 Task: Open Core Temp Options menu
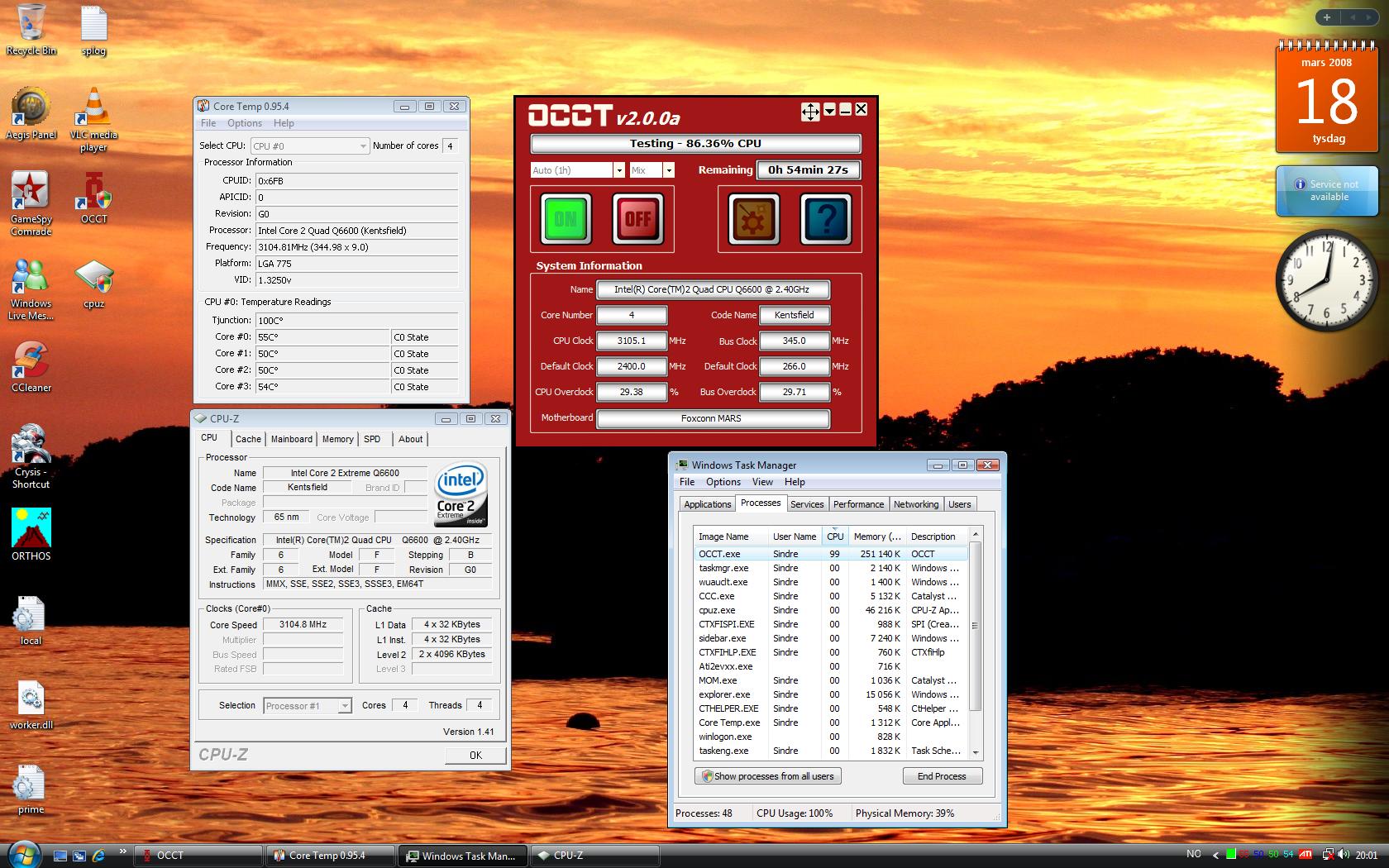pyautogui.click(x=245, y=123)
